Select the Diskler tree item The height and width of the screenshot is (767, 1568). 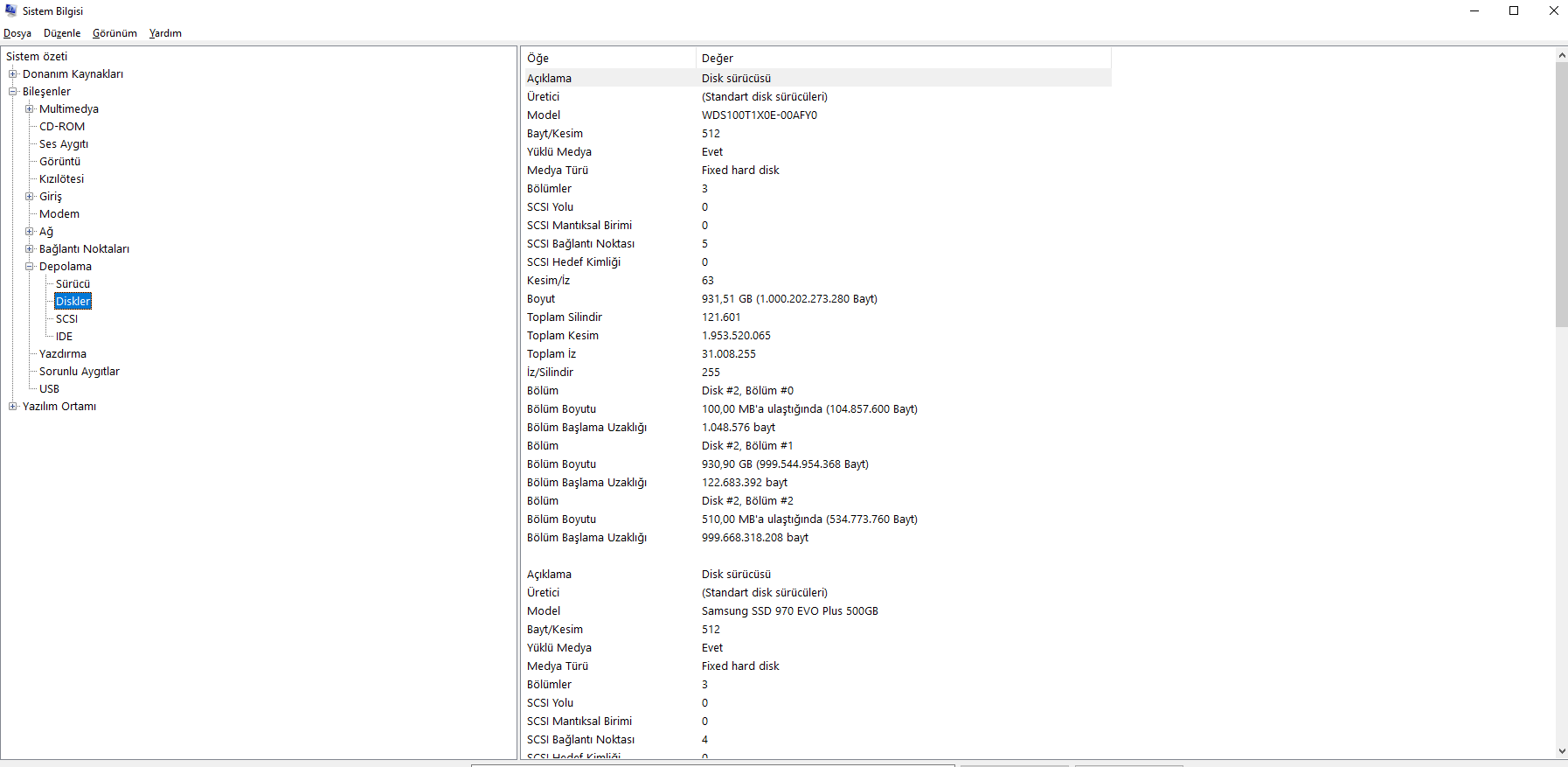tap(73, 302)
